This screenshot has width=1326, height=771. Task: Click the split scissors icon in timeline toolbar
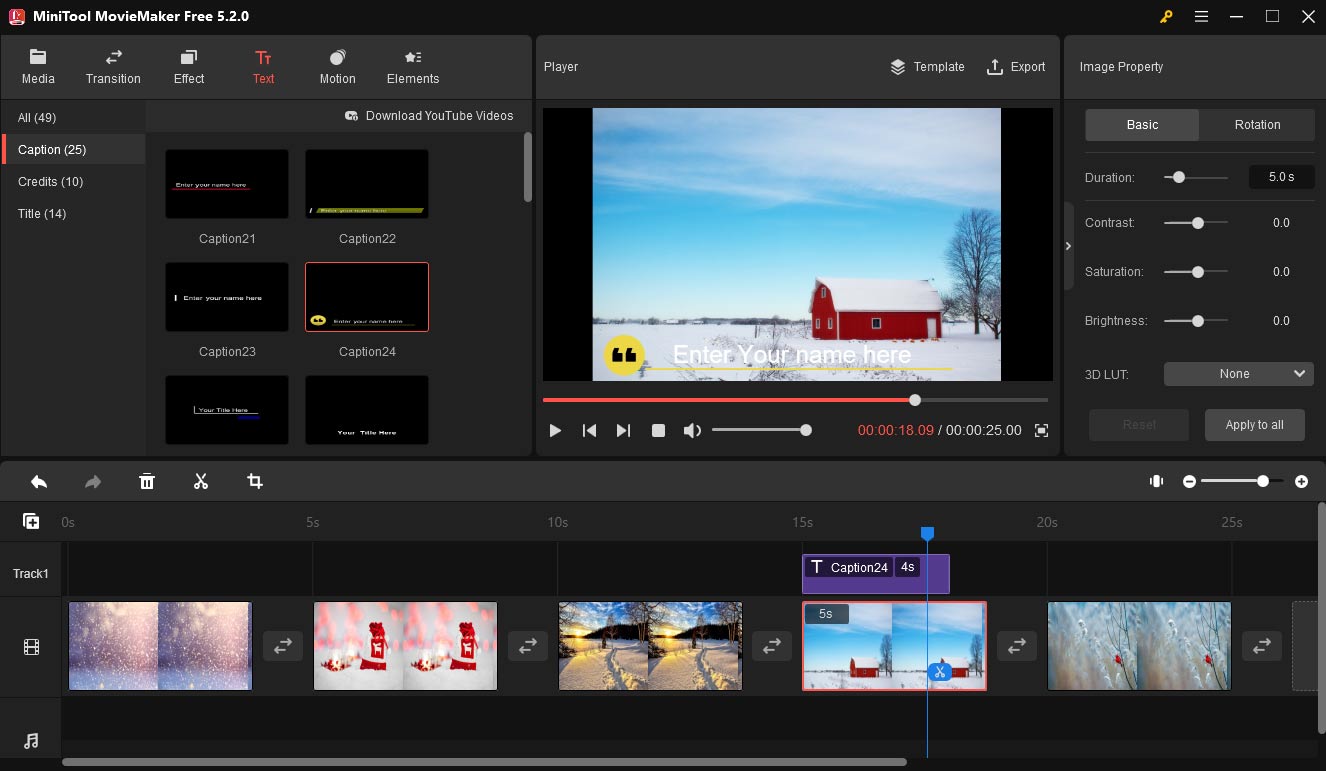click(201, 482)
